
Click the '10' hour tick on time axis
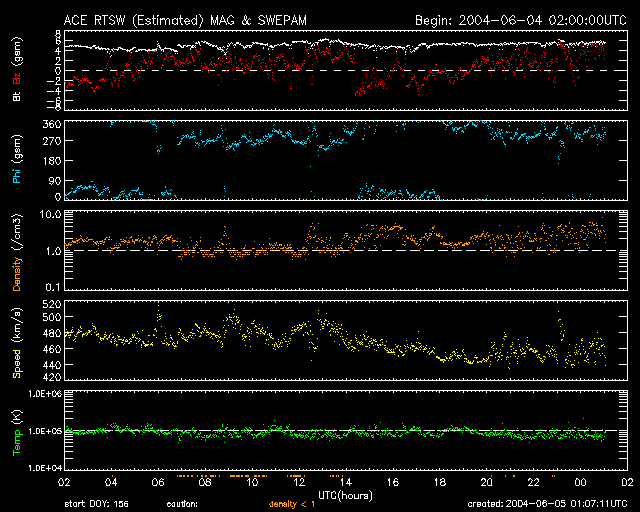click(x=252, y=482)
